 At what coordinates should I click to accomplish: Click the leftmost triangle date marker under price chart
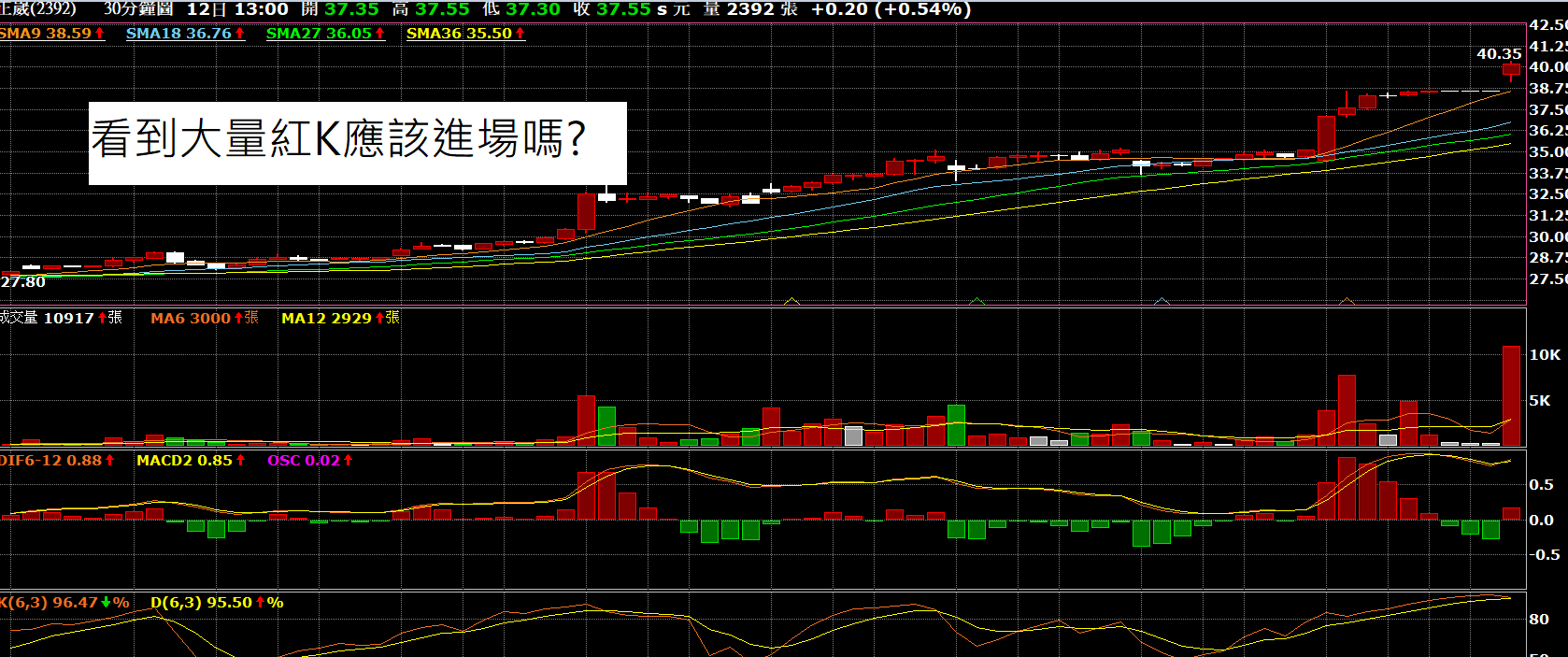pos(791,301)
